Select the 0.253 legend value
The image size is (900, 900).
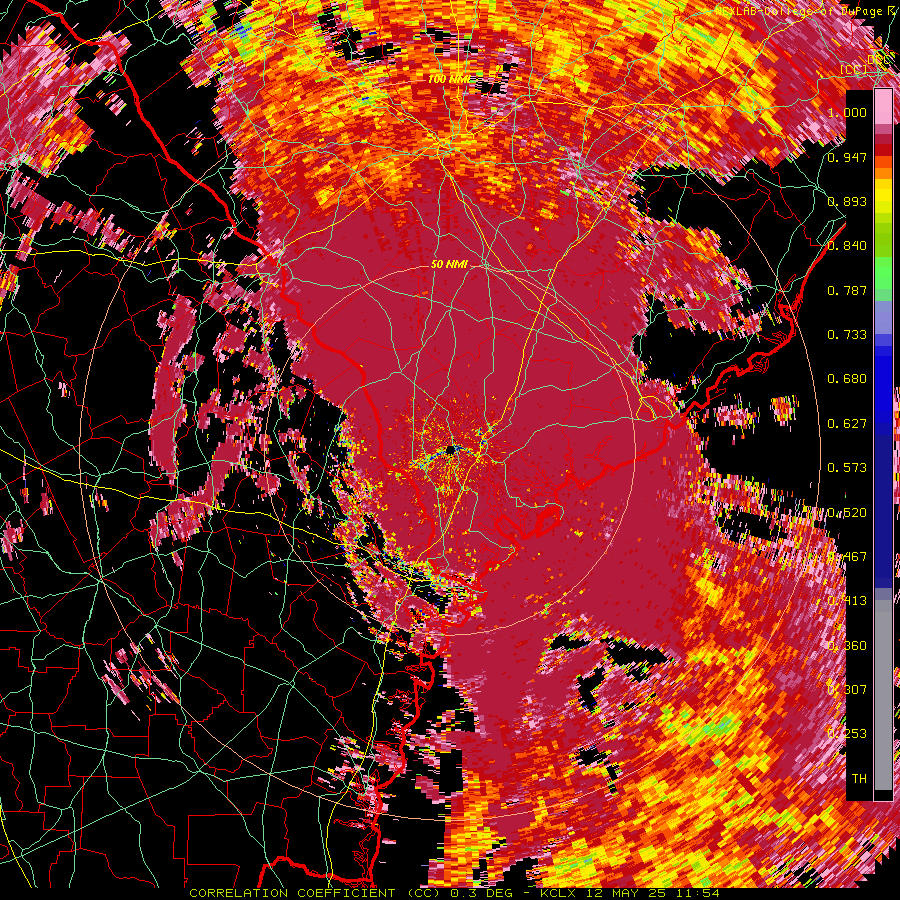pyautogui.click(x=847, y=734)
